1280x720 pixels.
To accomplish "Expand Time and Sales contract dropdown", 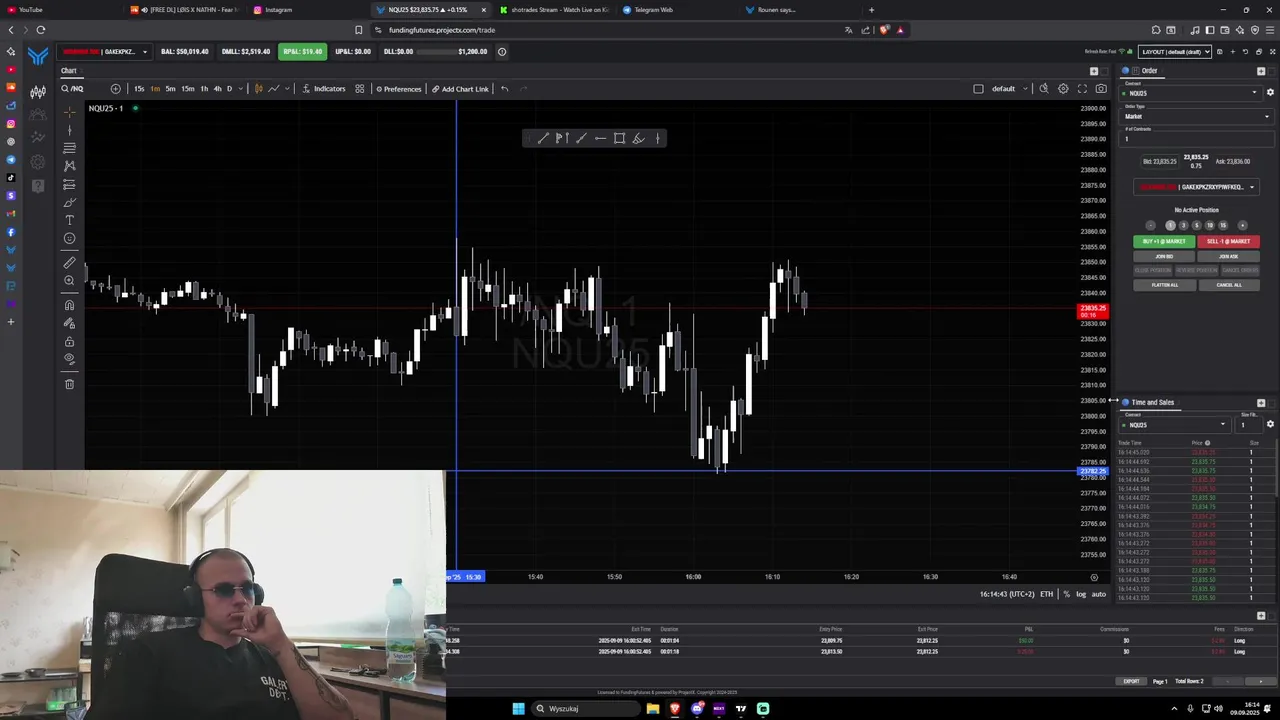I will (1222, 425).
